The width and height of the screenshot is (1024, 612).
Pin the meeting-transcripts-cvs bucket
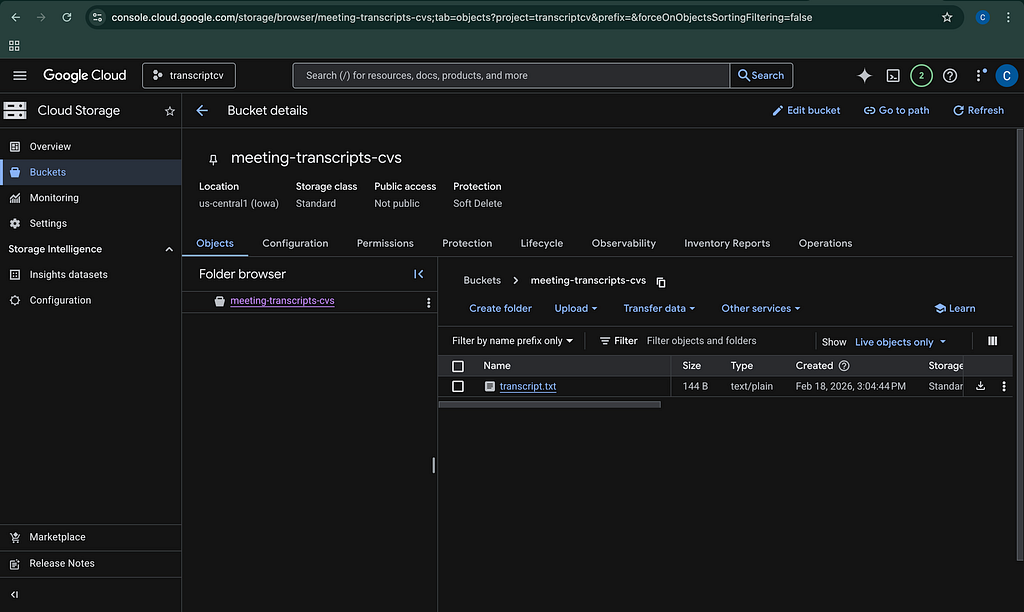[x=213, y=159]
